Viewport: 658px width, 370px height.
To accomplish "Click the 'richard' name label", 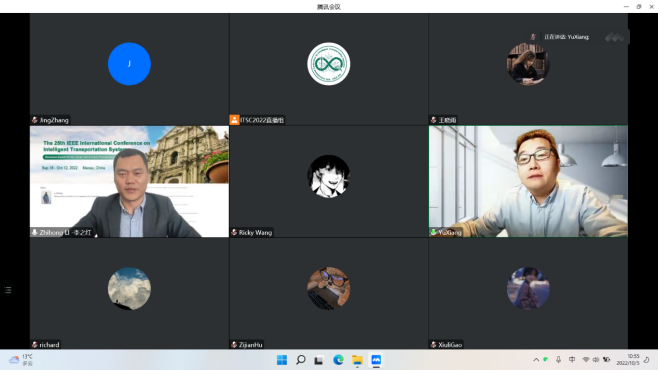I will click(x=50, y=345).
